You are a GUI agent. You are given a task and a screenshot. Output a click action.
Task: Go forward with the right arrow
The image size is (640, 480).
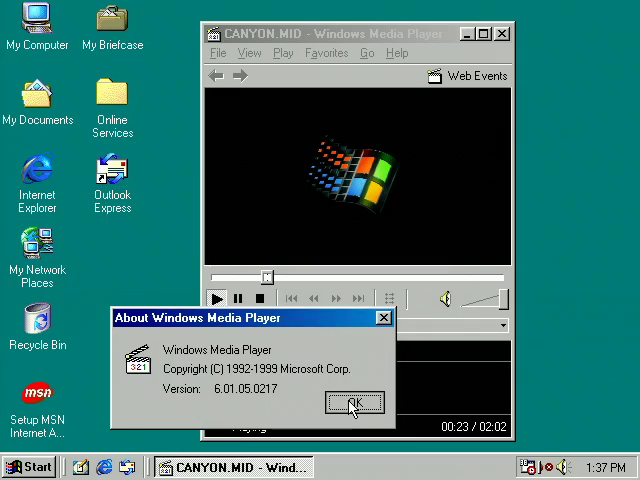pos(240,76)
